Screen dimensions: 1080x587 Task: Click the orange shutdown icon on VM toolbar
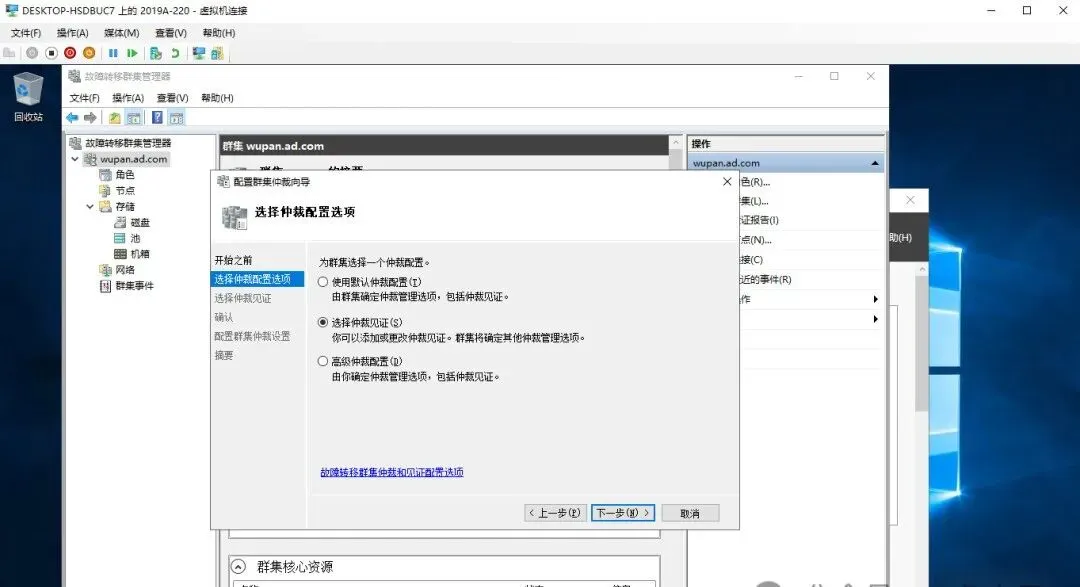(x=89, y=52)
